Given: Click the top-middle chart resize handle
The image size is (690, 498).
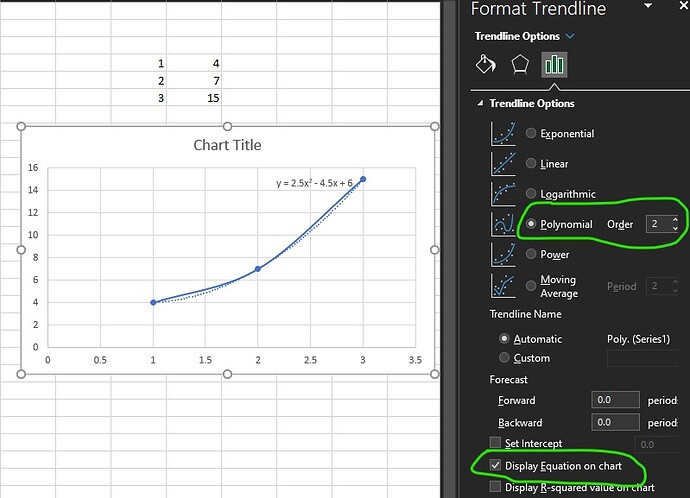Looking at the screenshot, I should pyautogui.click(x=228, y=127).
